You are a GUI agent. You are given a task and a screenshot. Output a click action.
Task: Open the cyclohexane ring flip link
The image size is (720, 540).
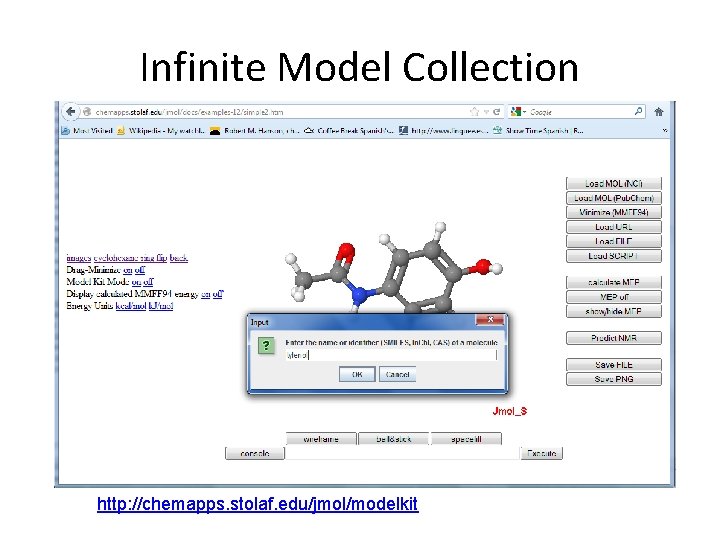click(x=130, y=258)
